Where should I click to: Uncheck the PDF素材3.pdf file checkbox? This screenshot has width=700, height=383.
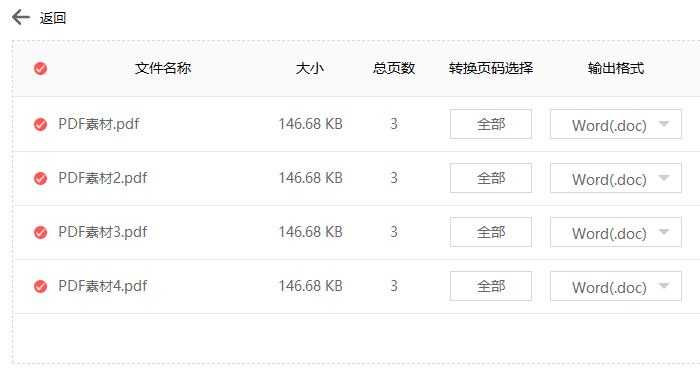point(41,232)
